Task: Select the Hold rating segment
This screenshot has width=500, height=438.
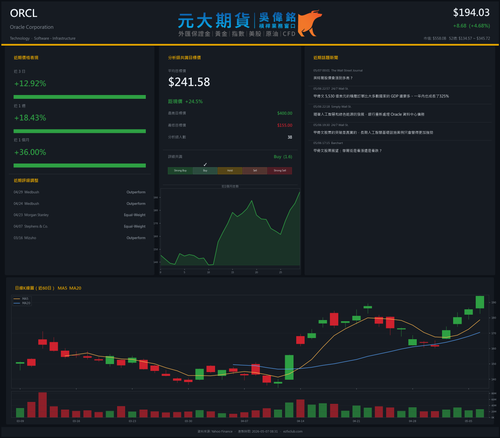Action: pos(230,171)
